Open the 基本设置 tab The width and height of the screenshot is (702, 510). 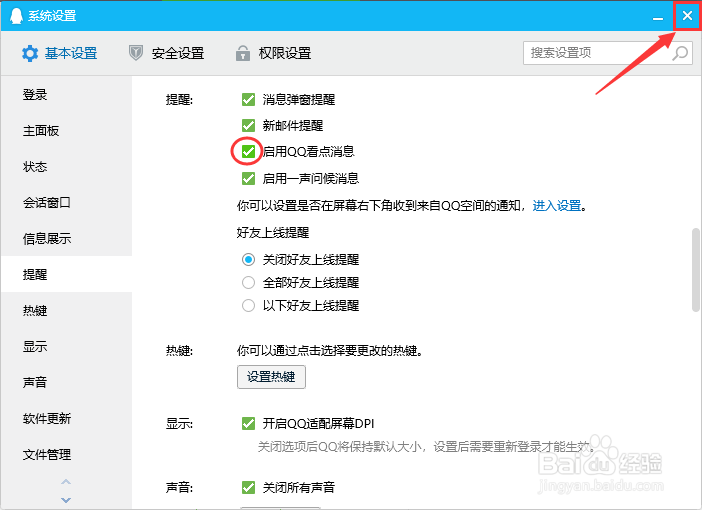[60, 53]
